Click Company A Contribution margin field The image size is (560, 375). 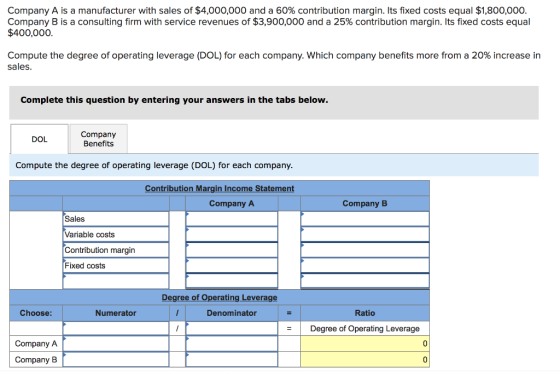[231, 250]
